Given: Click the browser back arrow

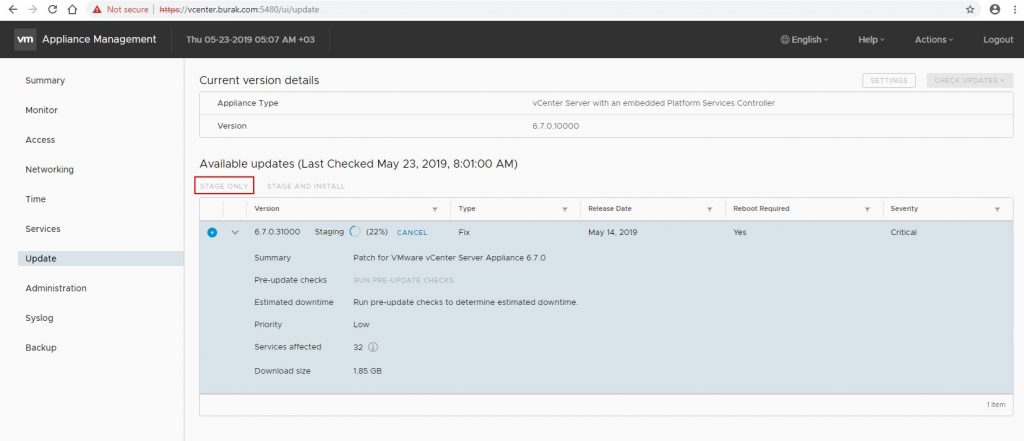Looking at the screenshot, I should point(12,10).
